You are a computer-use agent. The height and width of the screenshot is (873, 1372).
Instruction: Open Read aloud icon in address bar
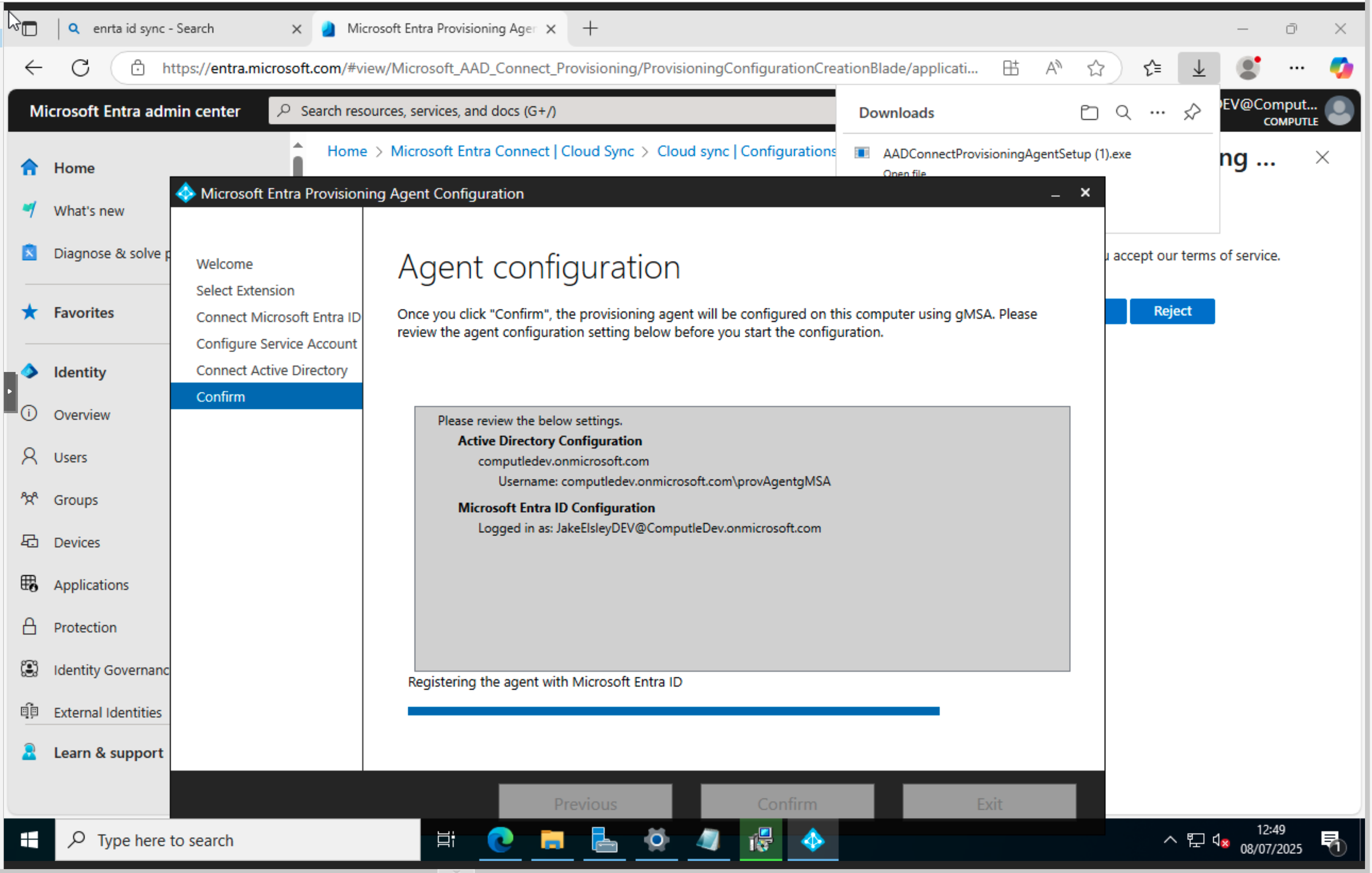[x=1053, y=68]
